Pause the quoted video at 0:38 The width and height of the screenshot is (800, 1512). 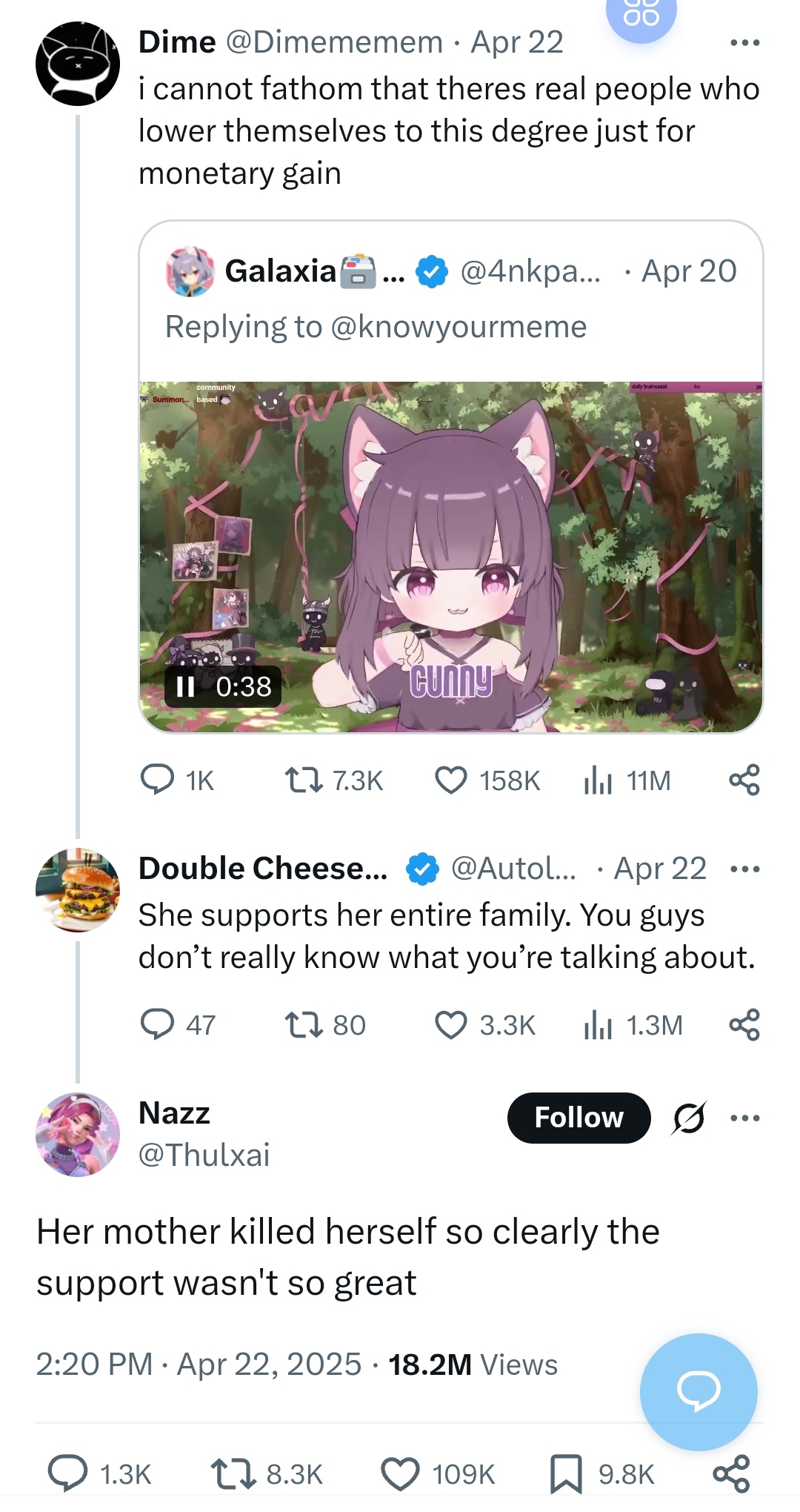[185, 686]
